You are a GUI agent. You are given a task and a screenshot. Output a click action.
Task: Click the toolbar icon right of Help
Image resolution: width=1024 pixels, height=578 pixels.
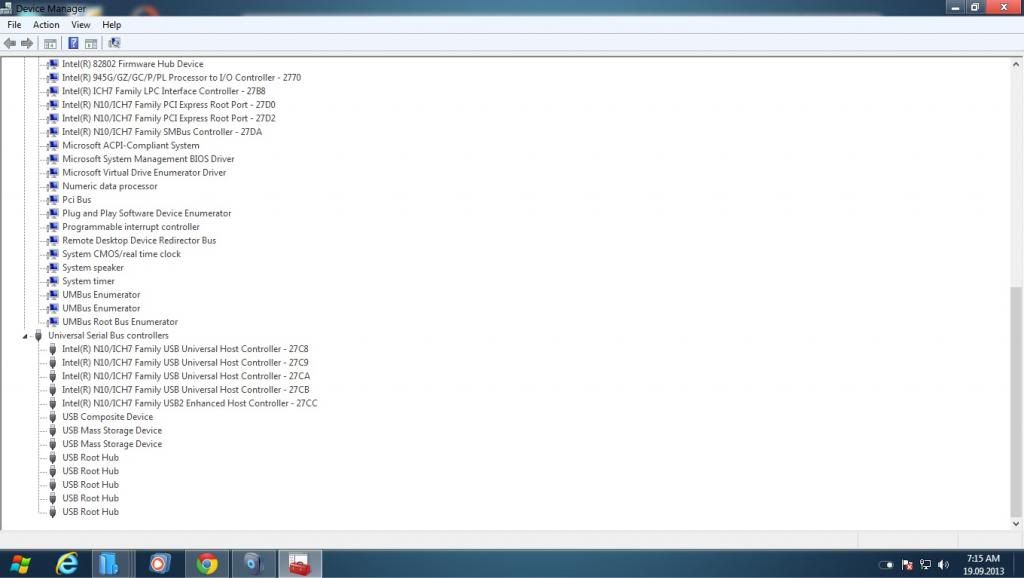pyautogui.click(x=91, y=43)
